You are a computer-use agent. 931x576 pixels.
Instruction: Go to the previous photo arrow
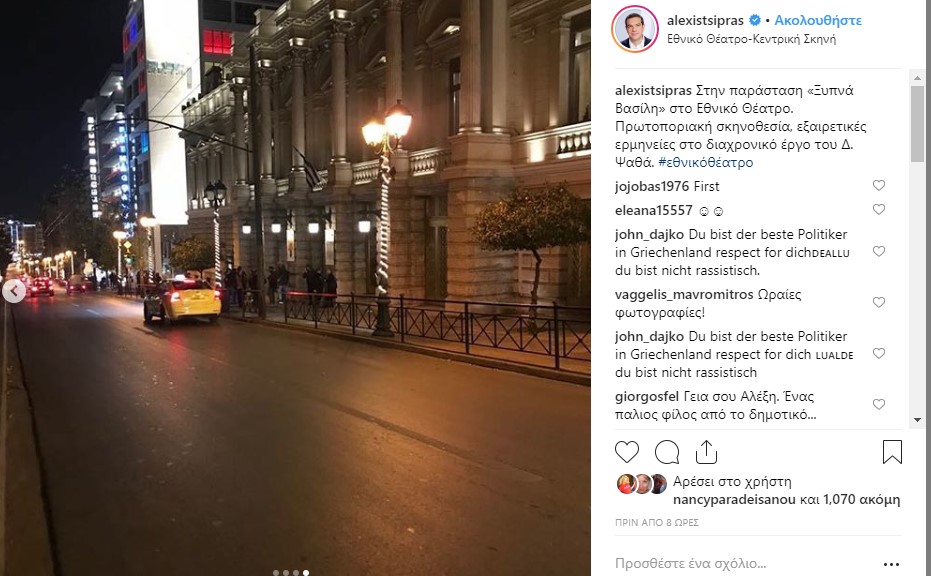click(14, 291)
